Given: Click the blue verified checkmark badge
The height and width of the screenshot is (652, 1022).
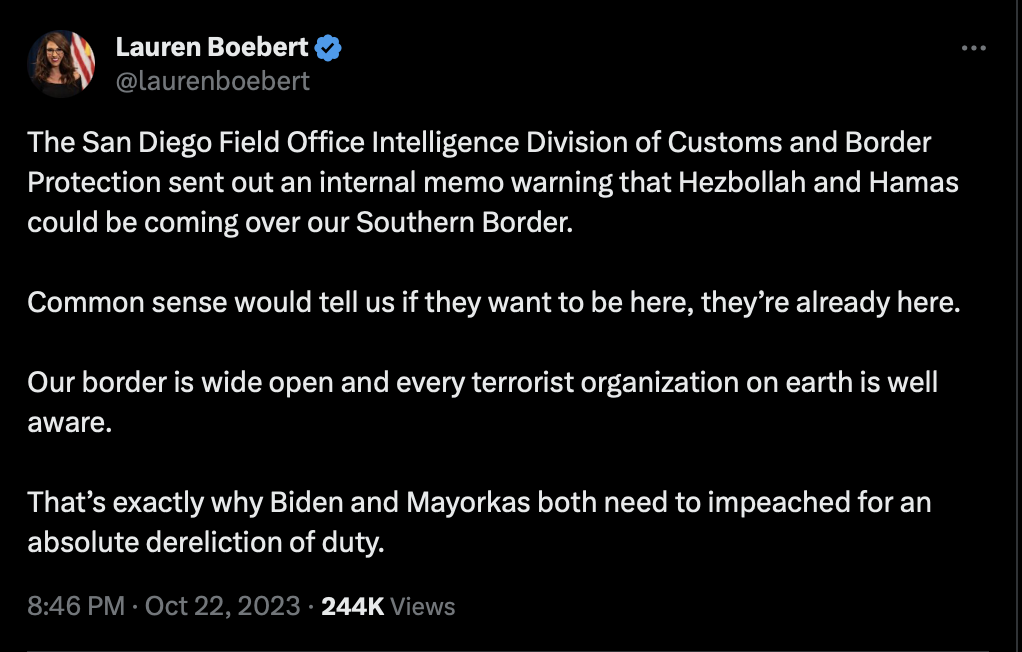Looking at the screenshot, I should (329, 47).
